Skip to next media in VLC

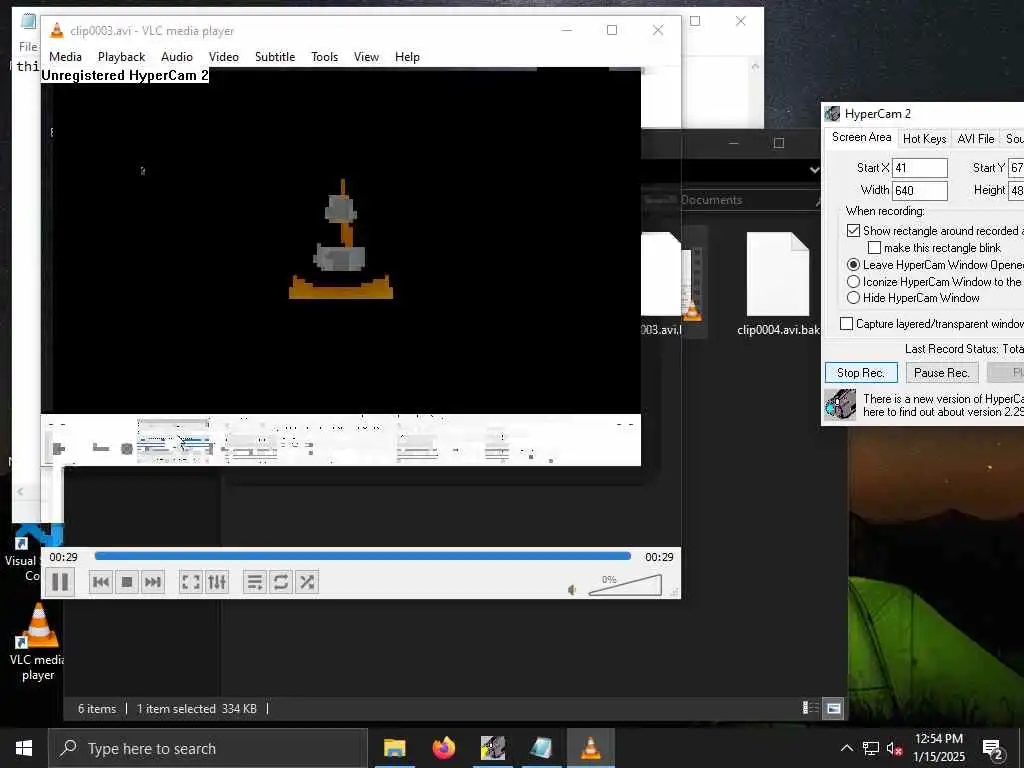[152, 582]
